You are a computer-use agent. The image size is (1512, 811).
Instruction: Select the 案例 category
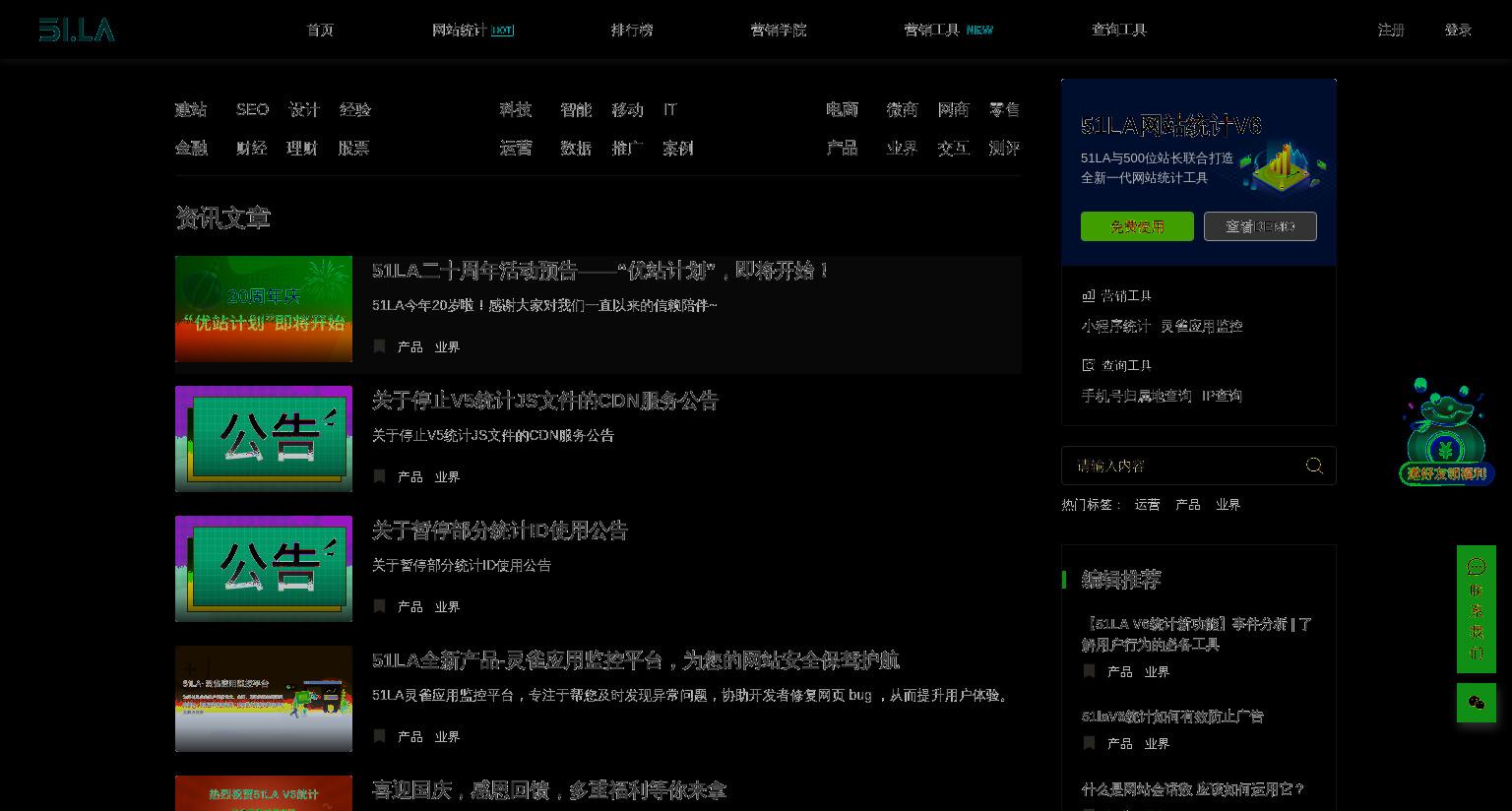678,148
